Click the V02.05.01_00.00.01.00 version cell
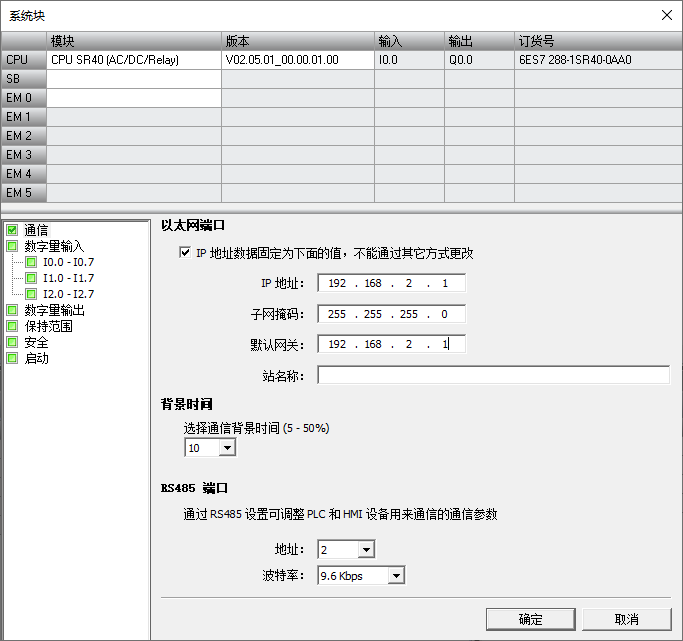 click(x=298, y=60)
